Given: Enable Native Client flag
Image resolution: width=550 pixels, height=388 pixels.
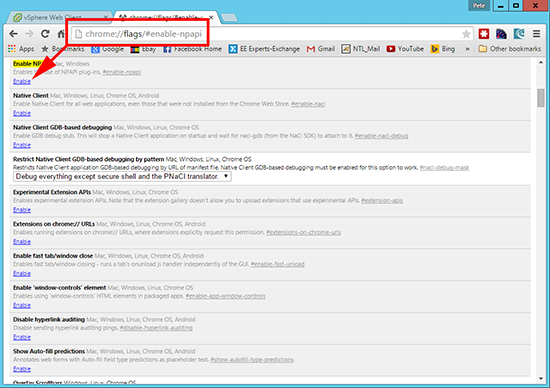Looking at the screenshot, I should (x=22, y=113).
